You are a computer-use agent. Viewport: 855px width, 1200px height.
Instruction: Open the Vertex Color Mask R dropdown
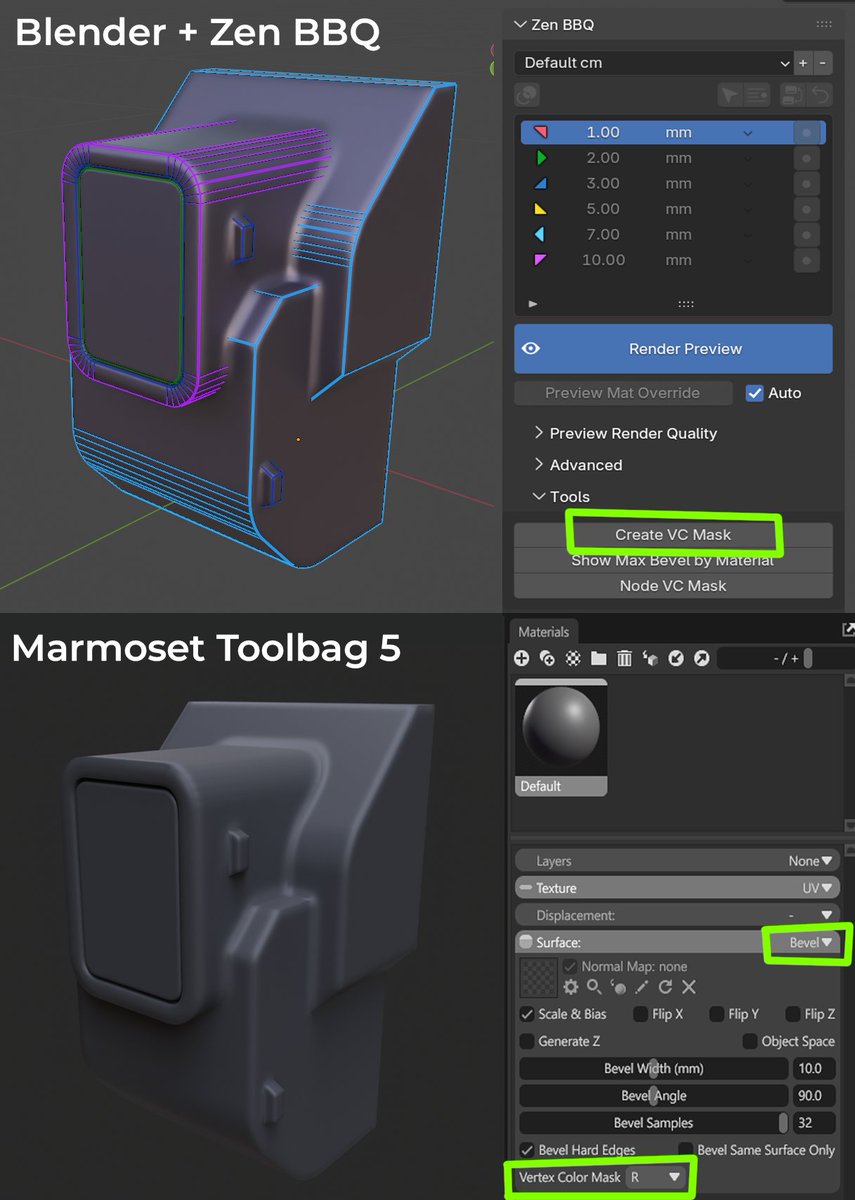(x=657, y=1178)
